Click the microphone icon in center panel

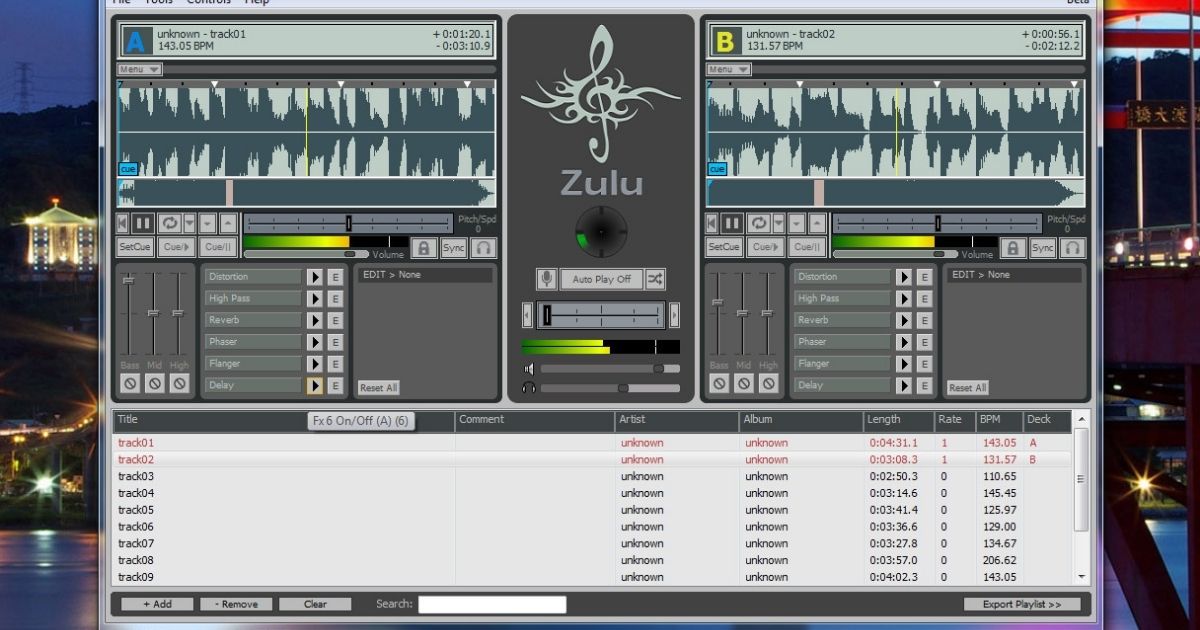tap(546, 279)
